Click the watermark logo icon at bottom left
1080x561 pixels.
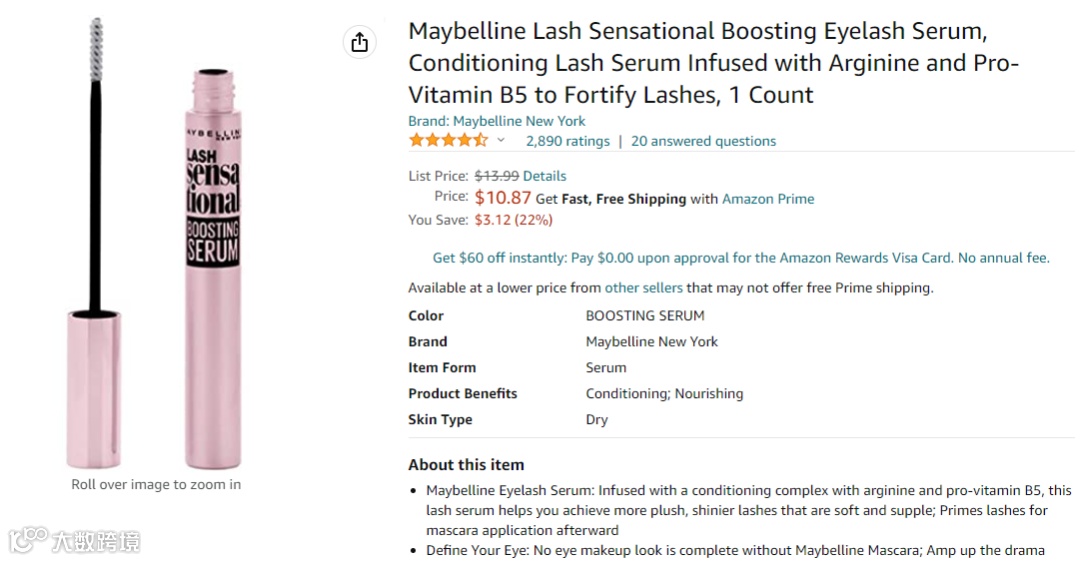pyautogui.click(x=28, y=541)
